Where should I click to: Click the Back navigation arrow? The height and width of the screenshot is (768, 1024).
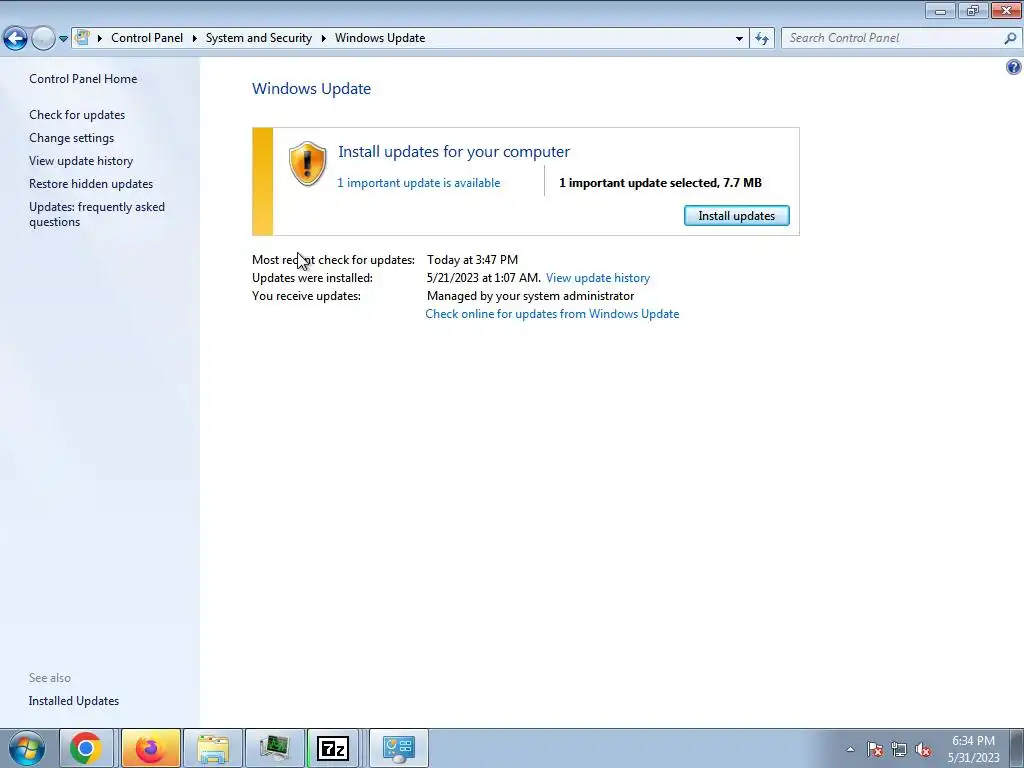click(15, 39)
